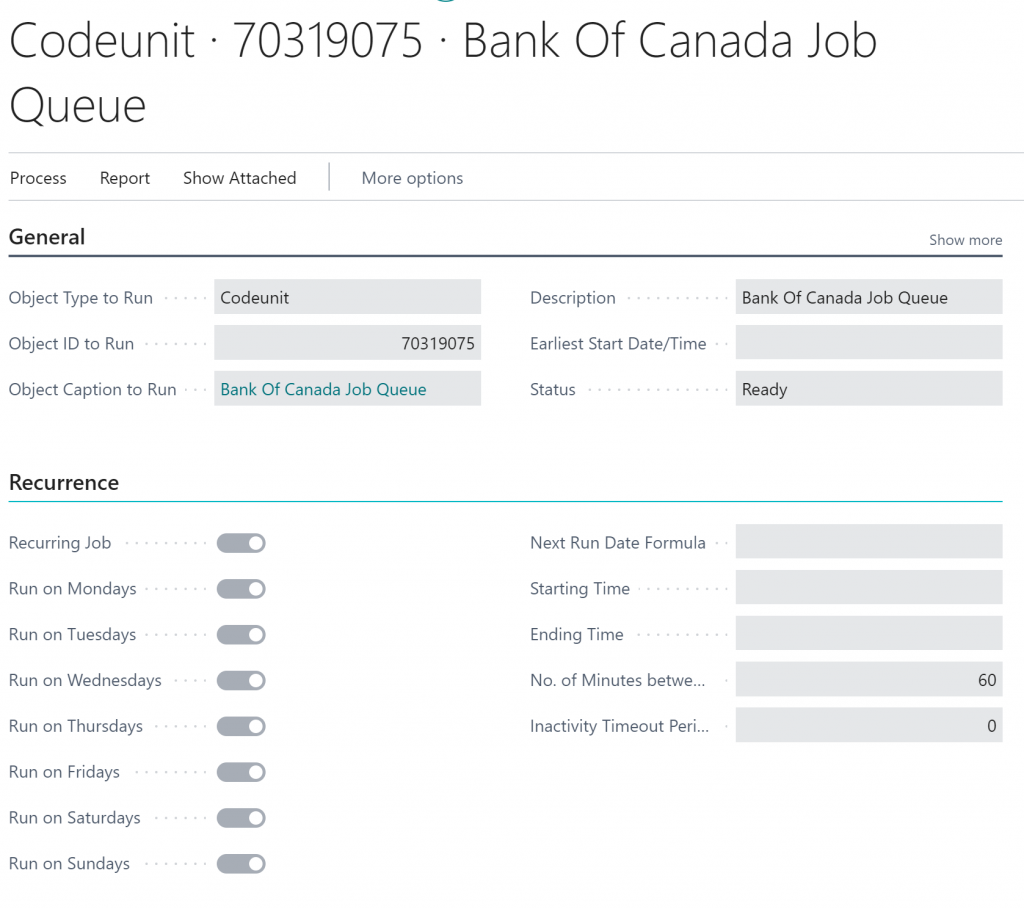Open Bank Of Canada Job Queue caption link
The width and height of the screenshot is (1024, 909).
[x=323, y=389]
